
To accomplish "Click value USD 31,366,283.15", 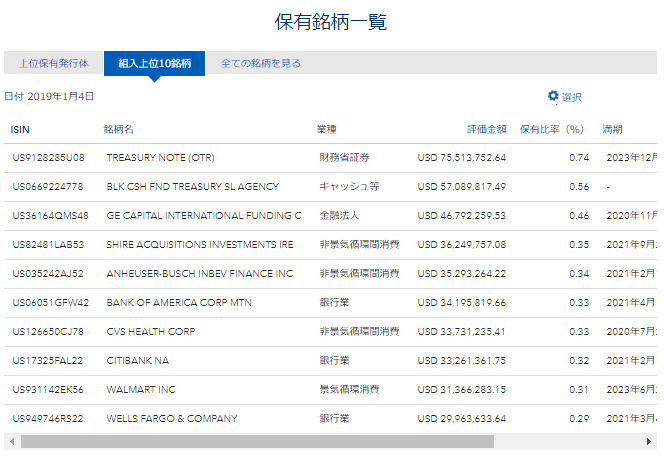I will click(462, 390).
